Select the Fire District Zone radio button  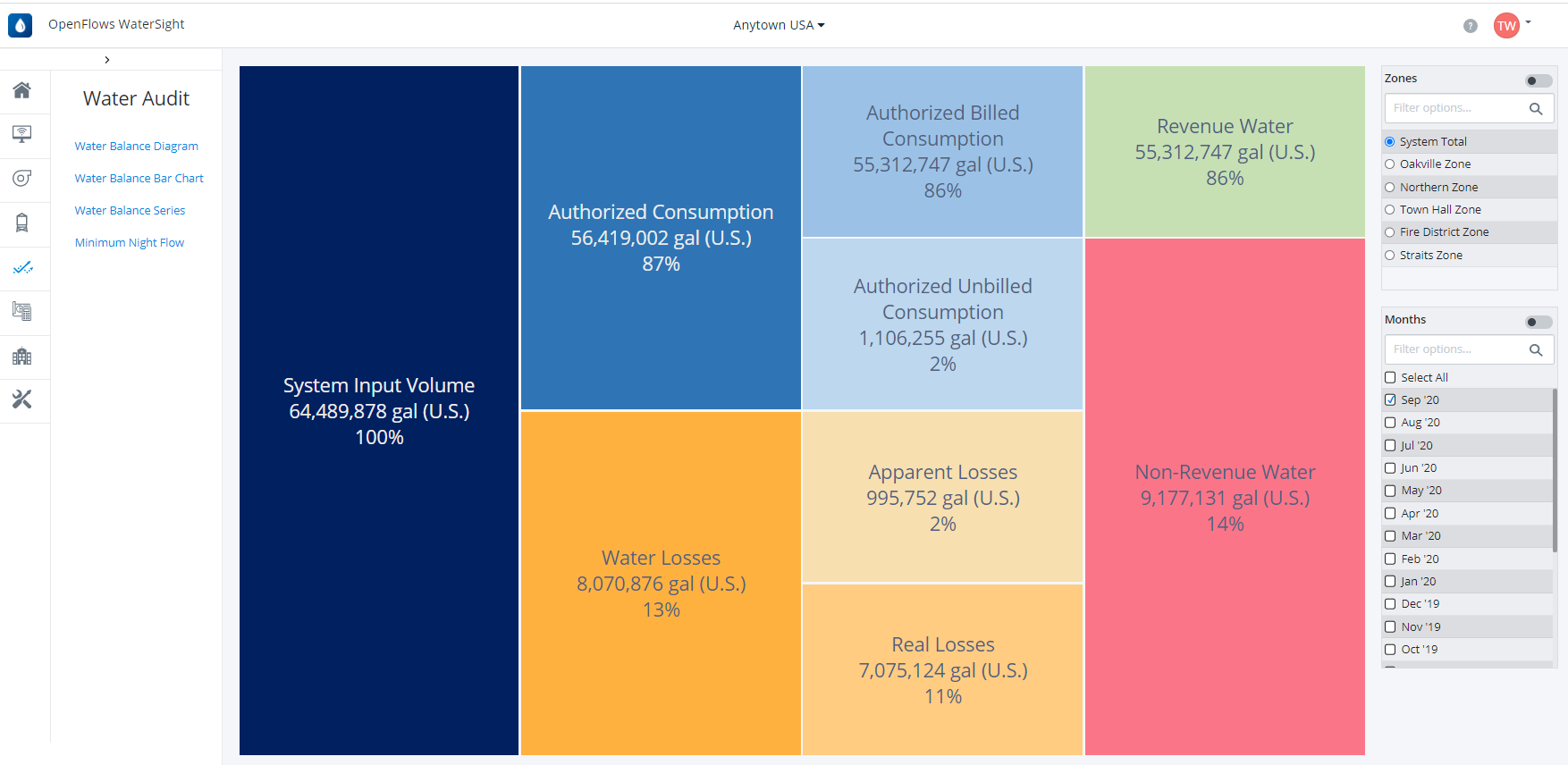1390,232
